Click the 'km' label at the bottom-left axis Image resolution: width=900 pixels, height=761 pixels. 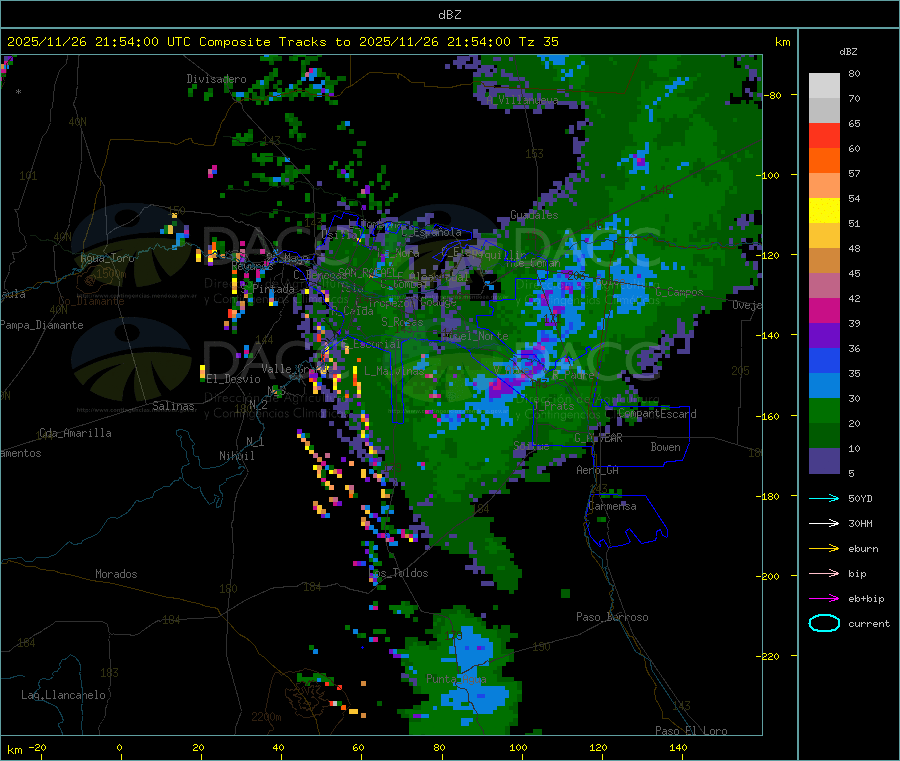[x=14, y=750]
